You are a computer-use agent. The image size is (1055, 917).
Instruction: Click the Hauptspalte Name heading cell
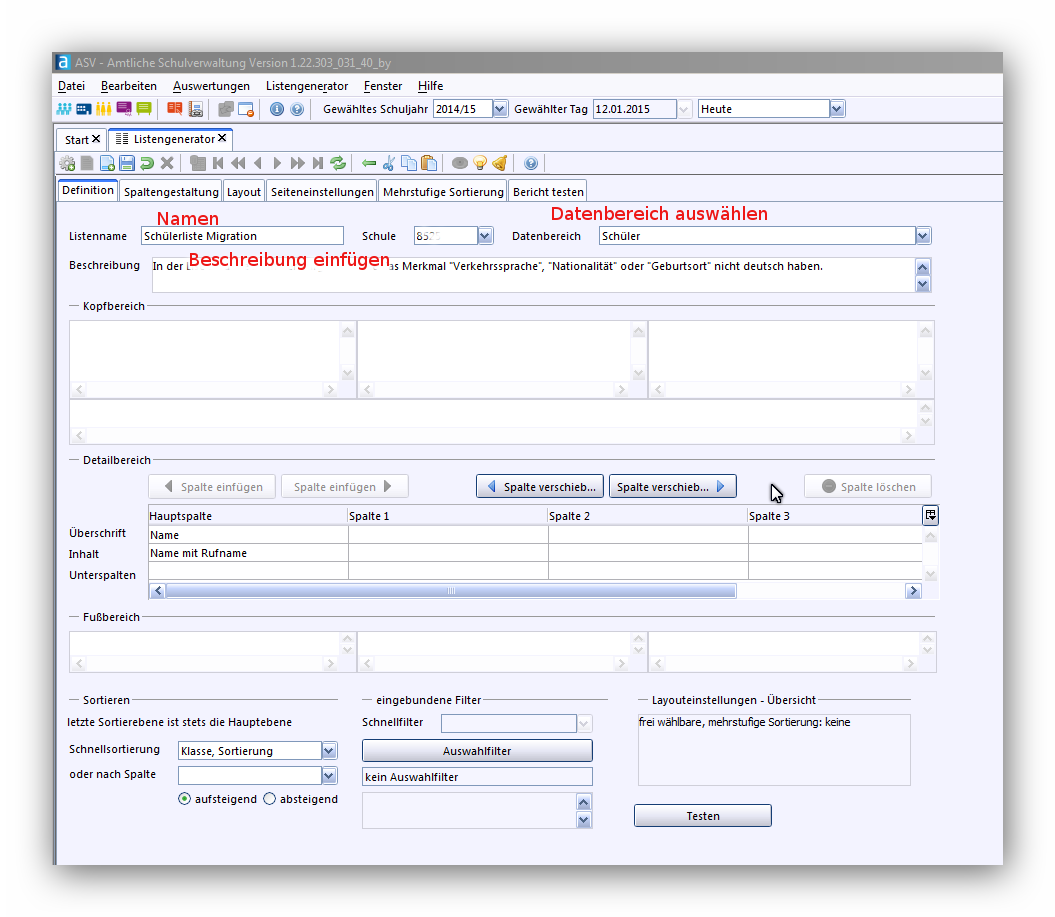click(x=248, y=535)
